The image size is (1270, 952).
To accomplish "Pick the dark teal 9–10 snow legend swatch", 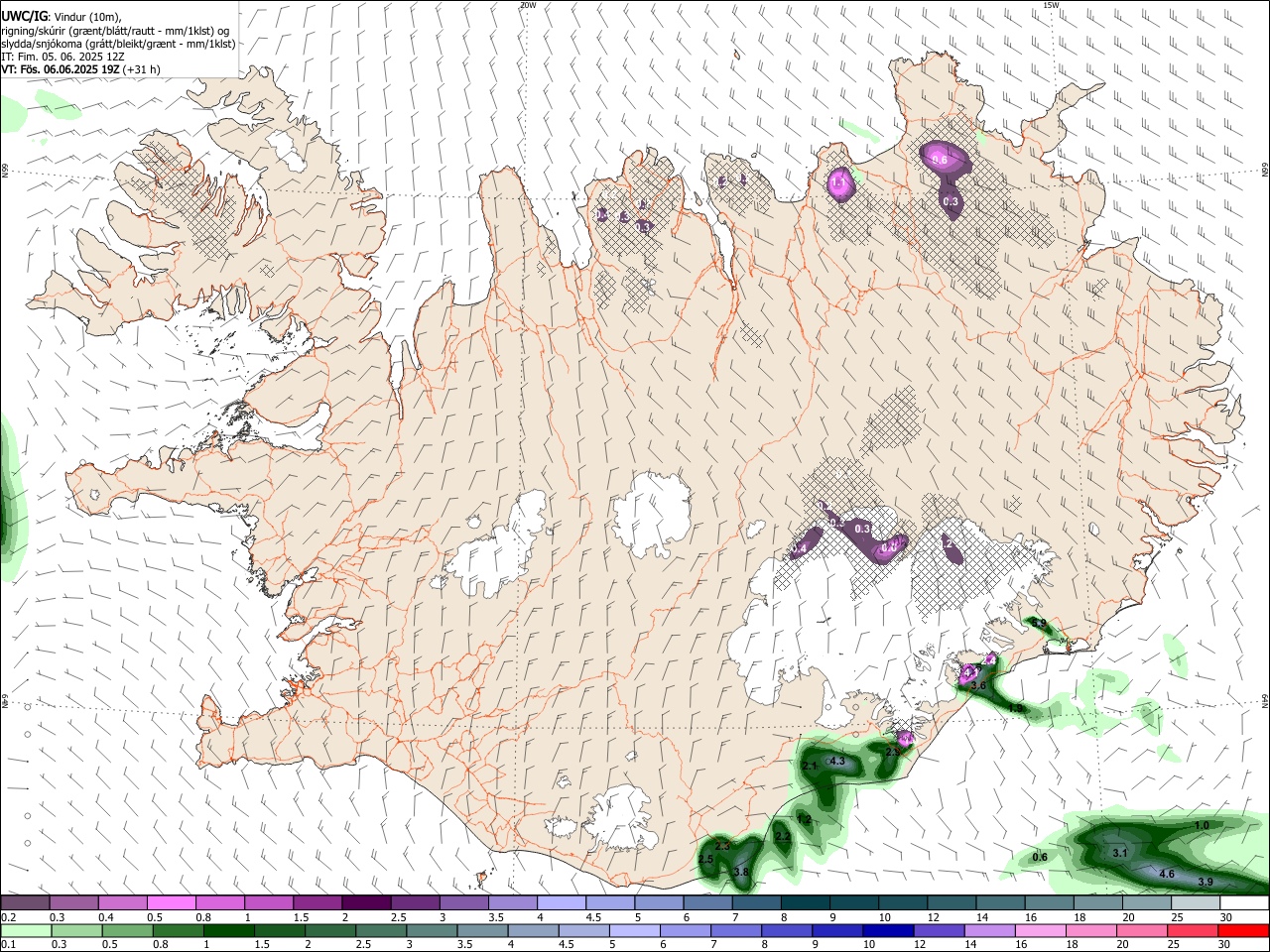I will [854, 903].
